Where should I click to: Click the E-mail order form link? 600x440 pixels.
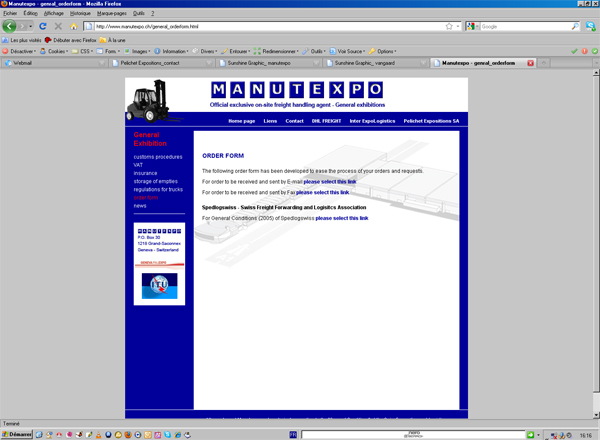click(330, 182)
